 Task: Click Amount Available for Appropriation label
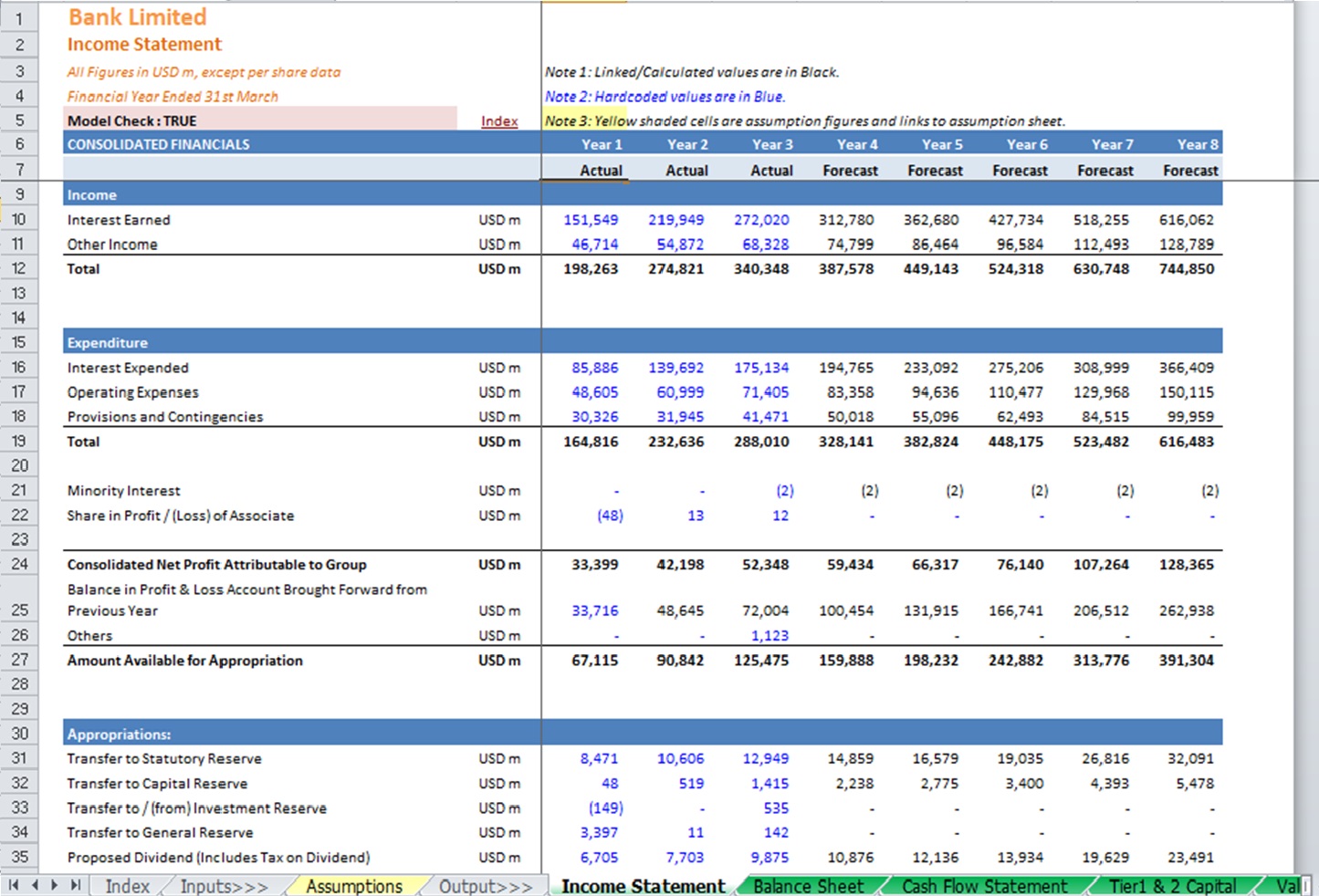tap(184, 661)
